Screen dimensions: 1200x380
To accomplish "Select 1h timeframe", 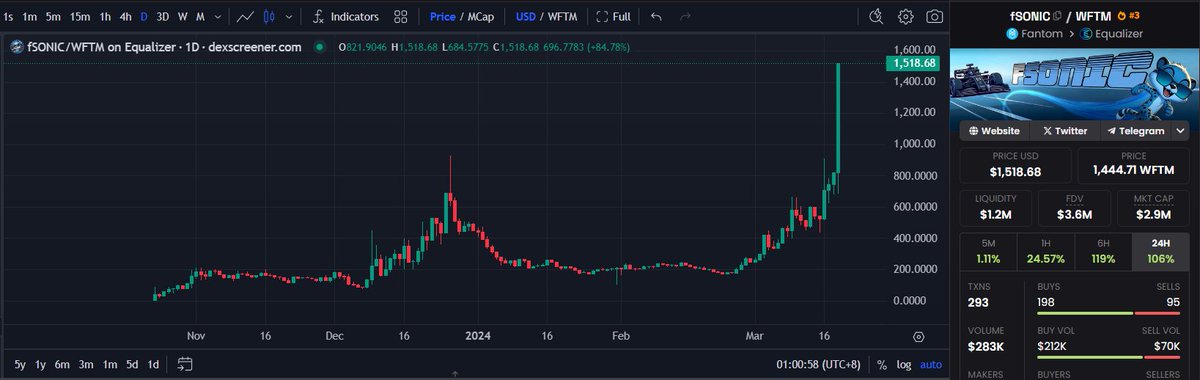I will pos(105,16).
